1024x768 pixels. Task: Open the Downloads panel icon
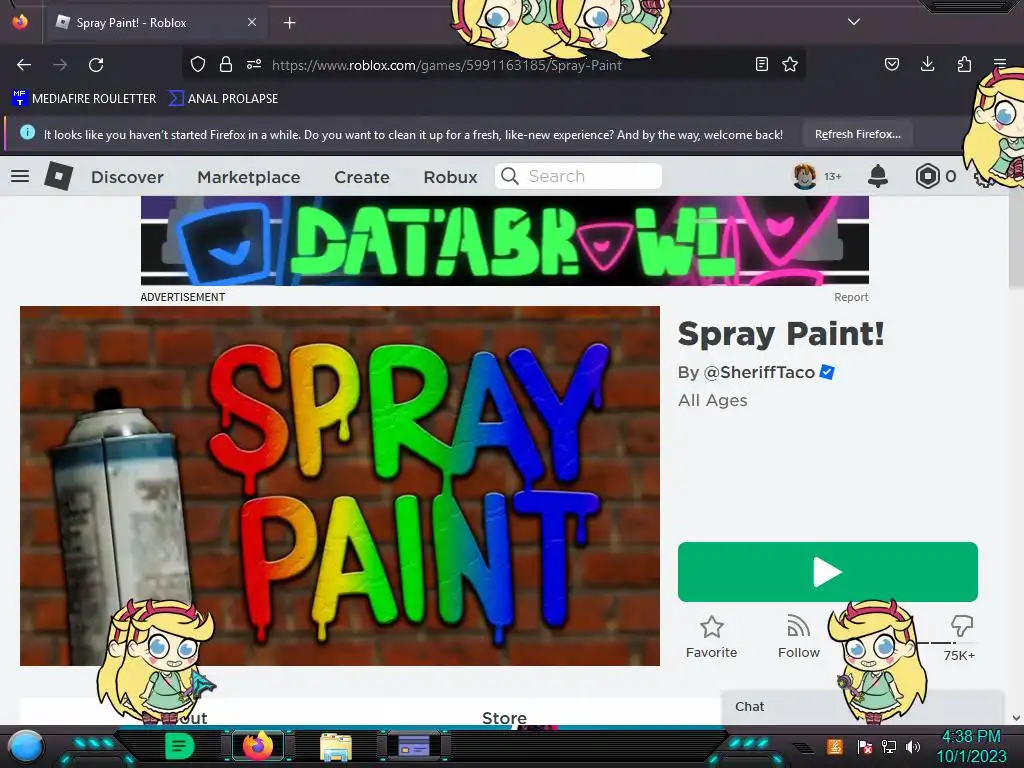[927, 64]
